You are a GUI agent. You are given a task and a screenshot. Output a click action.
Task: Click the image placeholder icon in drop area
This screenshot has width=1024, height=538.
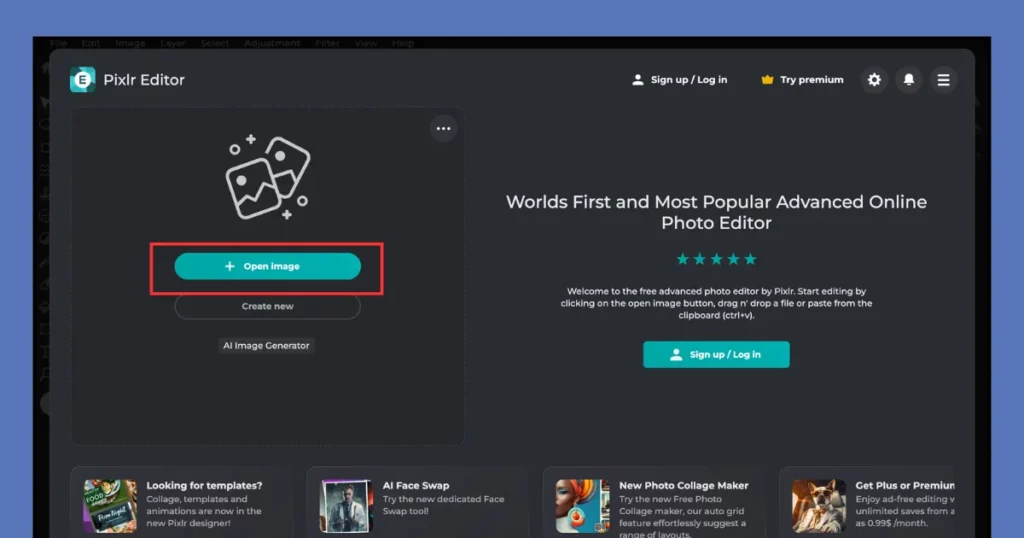[x=267, y=178]
